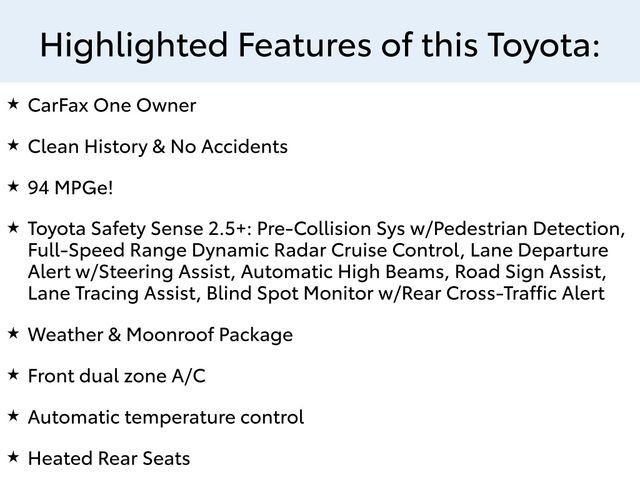Viewport: 640px width, 480px height.
Task: Click the Clean History & No Accidents line
Action: point(158,147)
